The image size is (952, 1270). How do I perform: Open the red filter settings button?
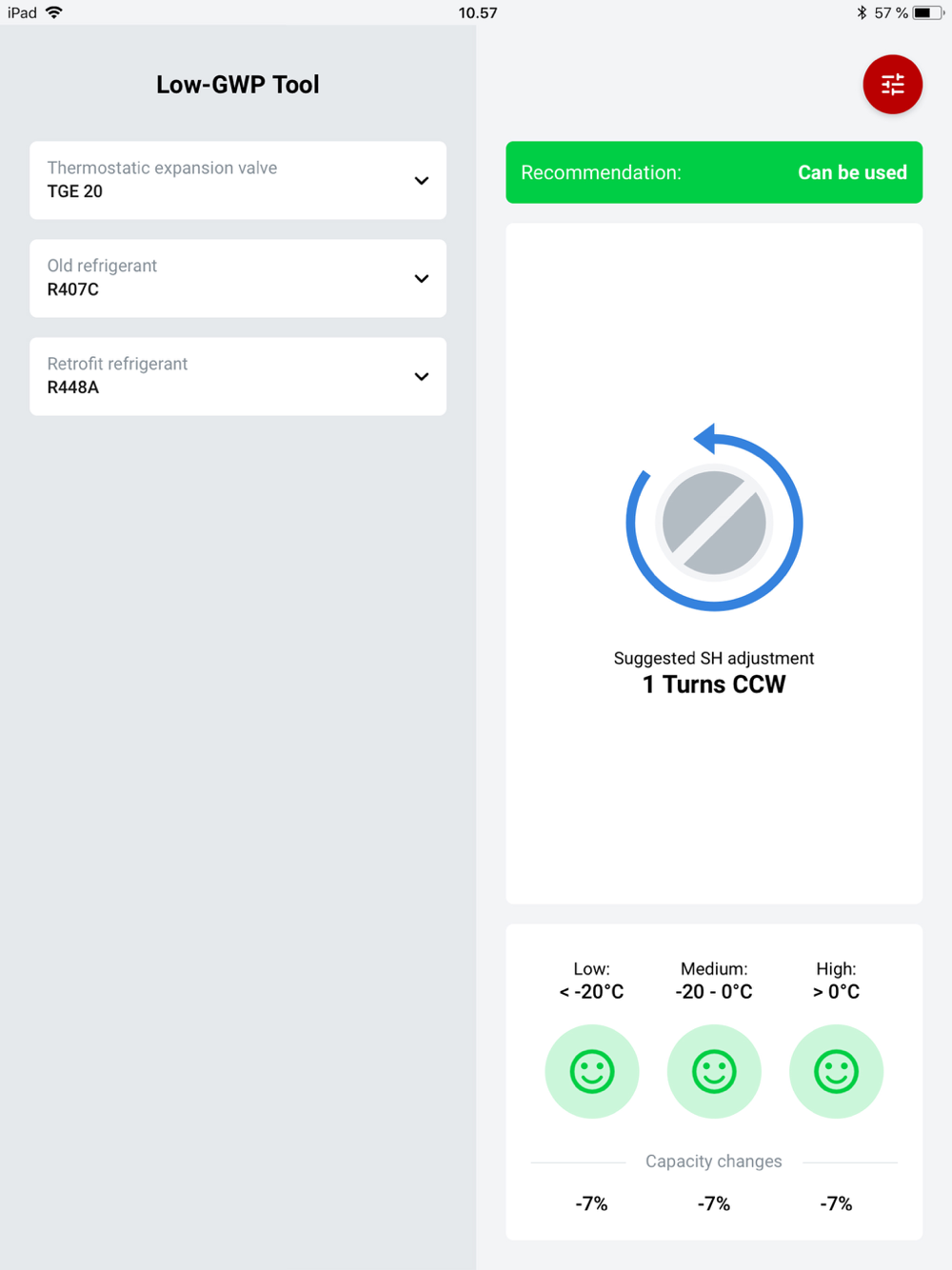pos(892,85)
